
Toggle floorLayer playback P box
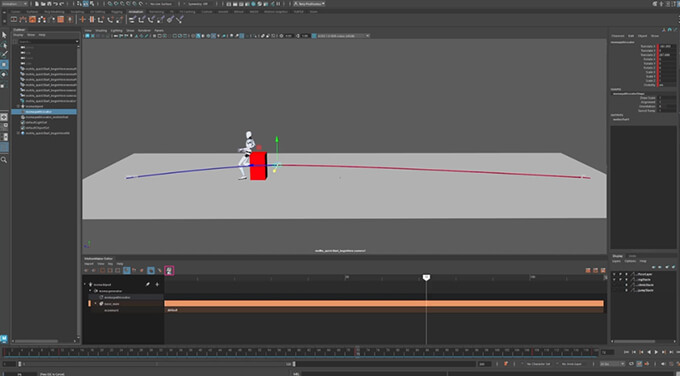(x=621, y=275)
